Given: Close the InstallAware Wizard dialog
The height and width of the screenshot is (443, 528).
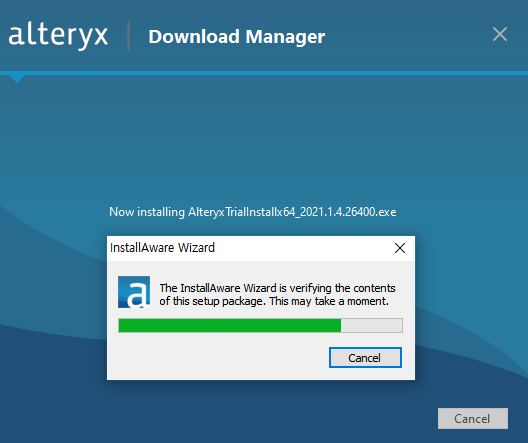Looking at the screenshot, I should tap(400, 248).
